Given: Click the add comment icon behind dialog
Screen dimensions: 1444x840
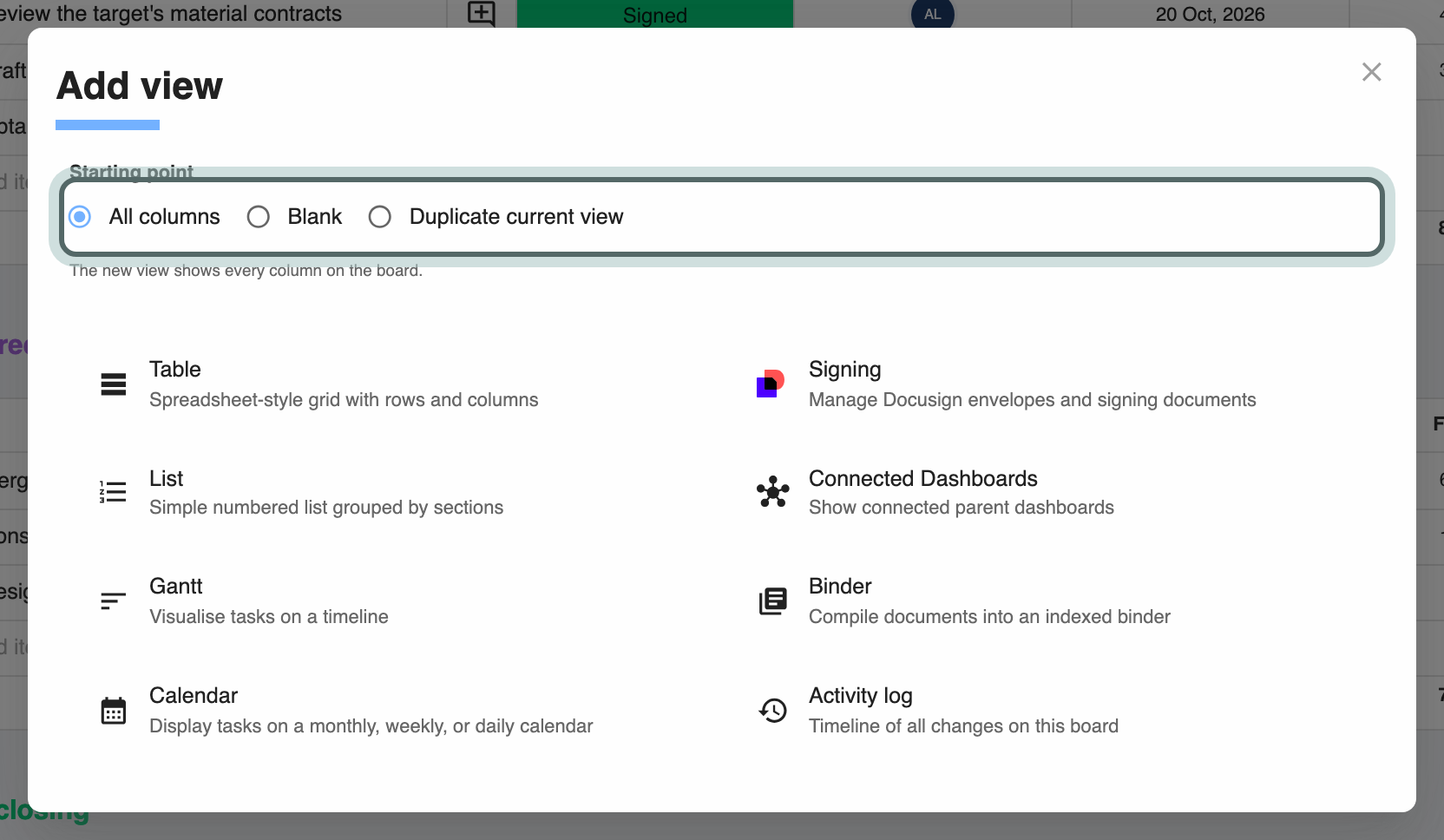Looking at the screenshot, I should (482, 14).
